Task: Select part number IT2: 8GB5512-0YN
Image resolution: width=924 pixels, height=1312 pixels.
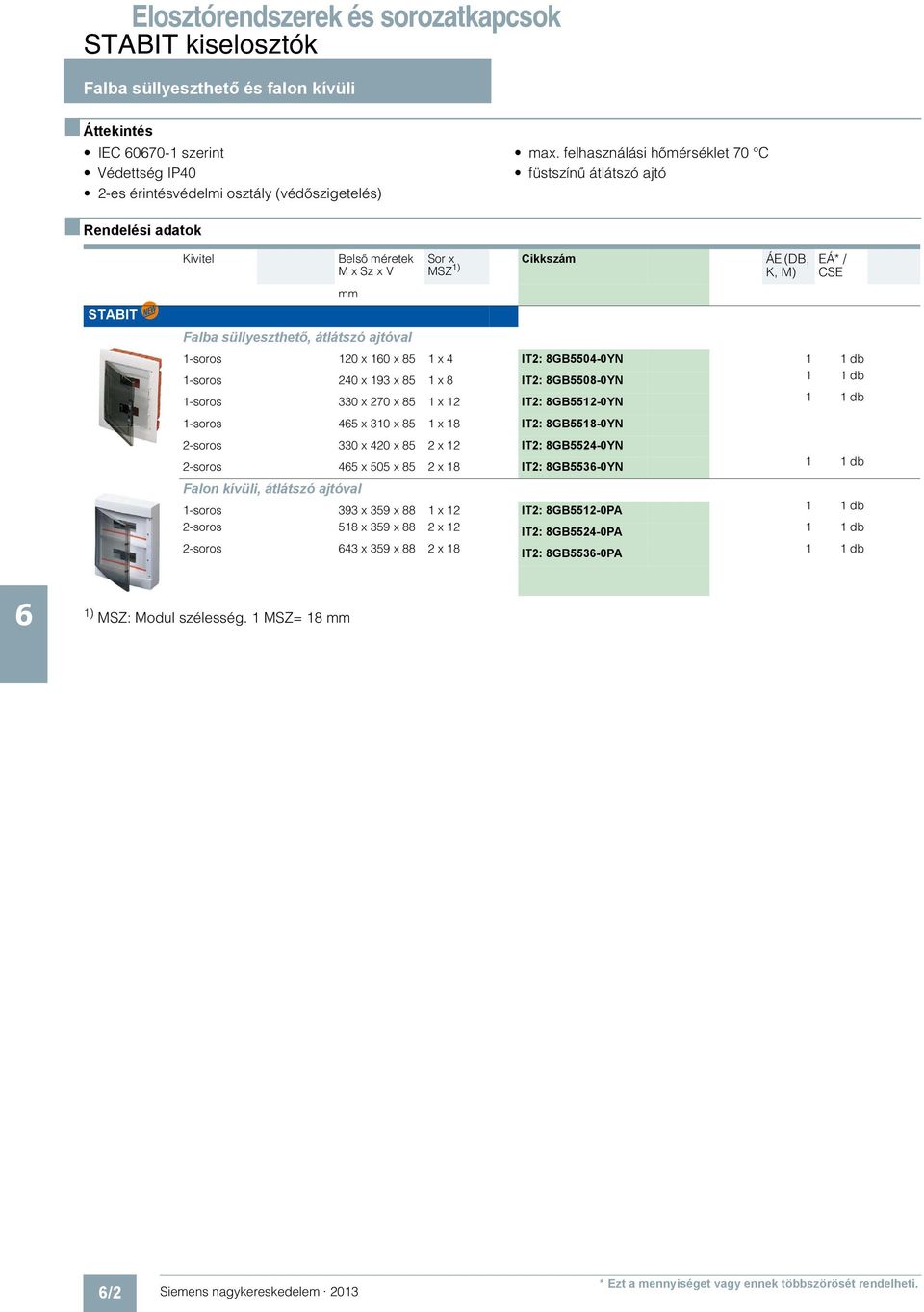Action: (572, 402)
